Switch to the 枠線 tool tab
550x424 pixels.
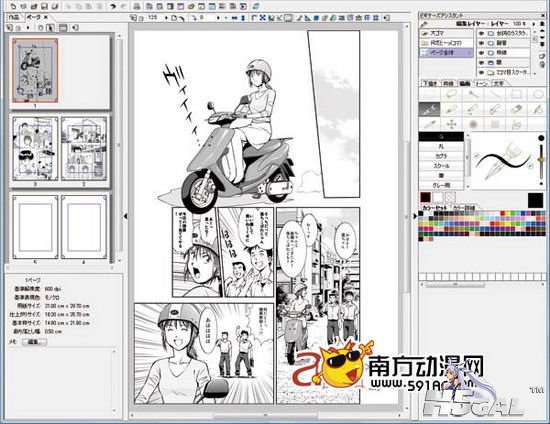[x=448, y=83]
